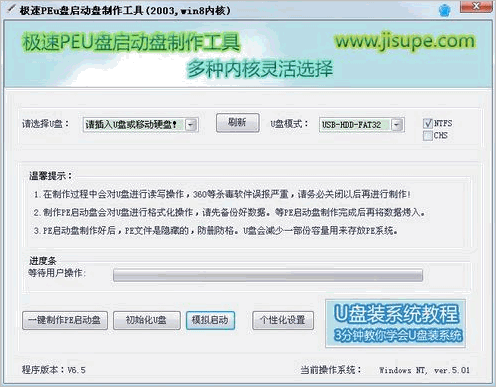Screen dimensions: 496x387
Task: Open the U盘模式 dropdown arrow
Action: 397,125
